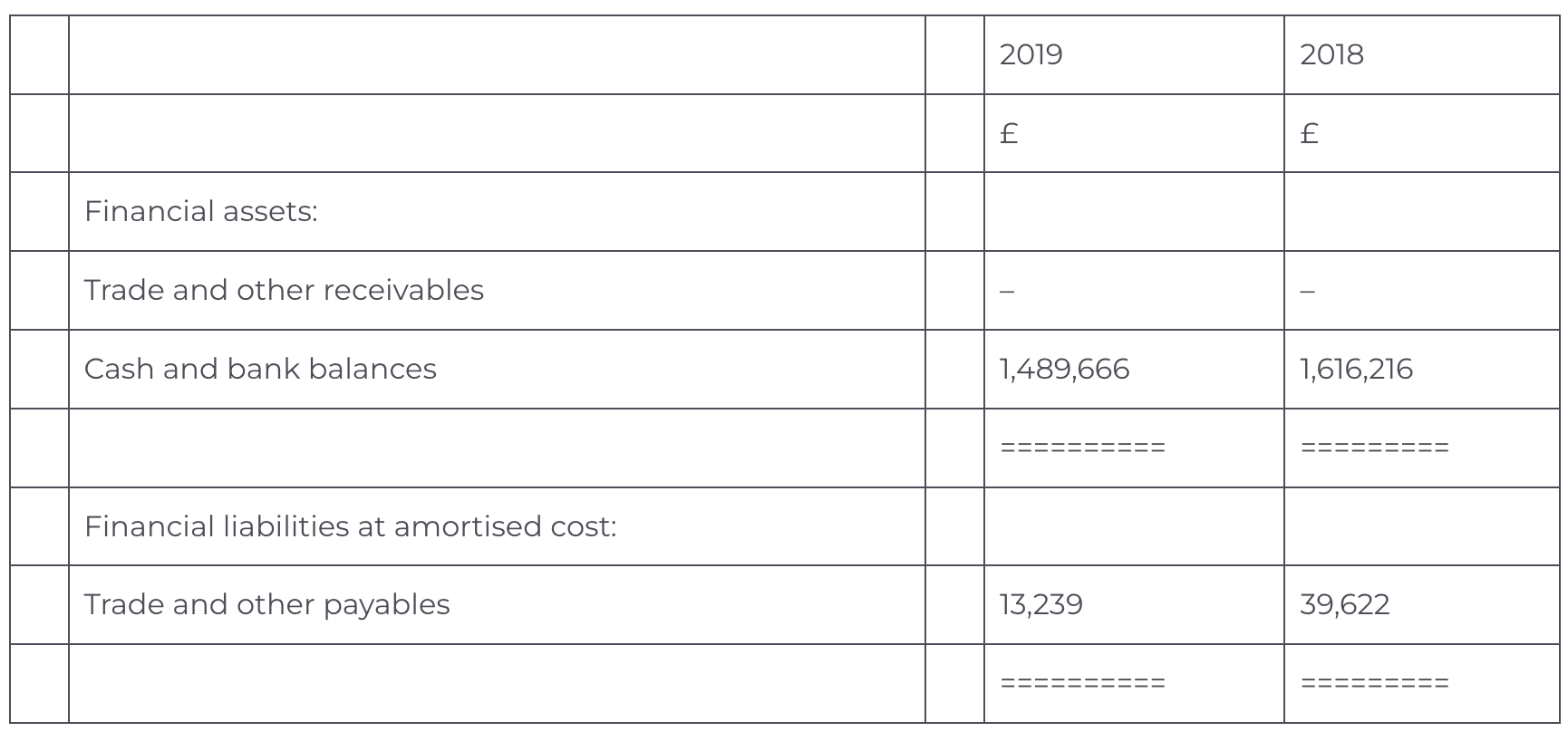Select the 39,622 payables value

tap(1344, 604)
